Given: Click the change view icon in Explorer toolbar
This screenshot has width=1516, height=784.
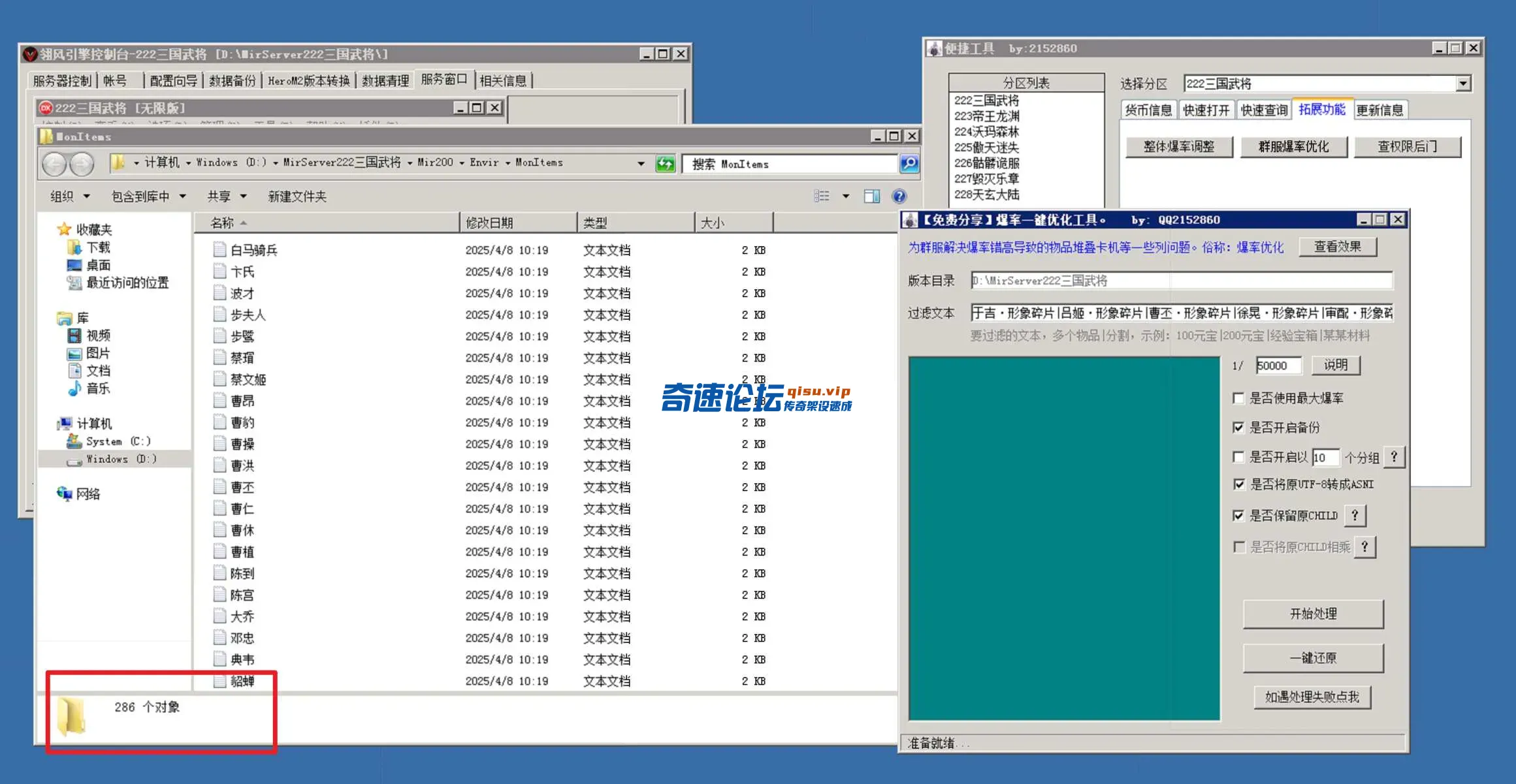Looking at the screenshot, I should (822, 196).
